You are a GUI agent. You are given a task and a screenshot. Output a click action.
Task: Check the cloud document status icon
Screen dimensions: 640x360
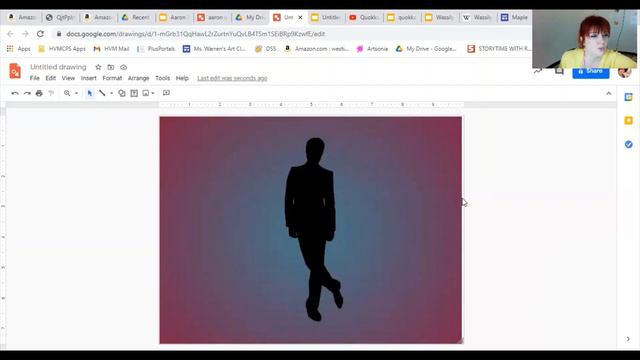pyautogui.click(x=123, y=67)
